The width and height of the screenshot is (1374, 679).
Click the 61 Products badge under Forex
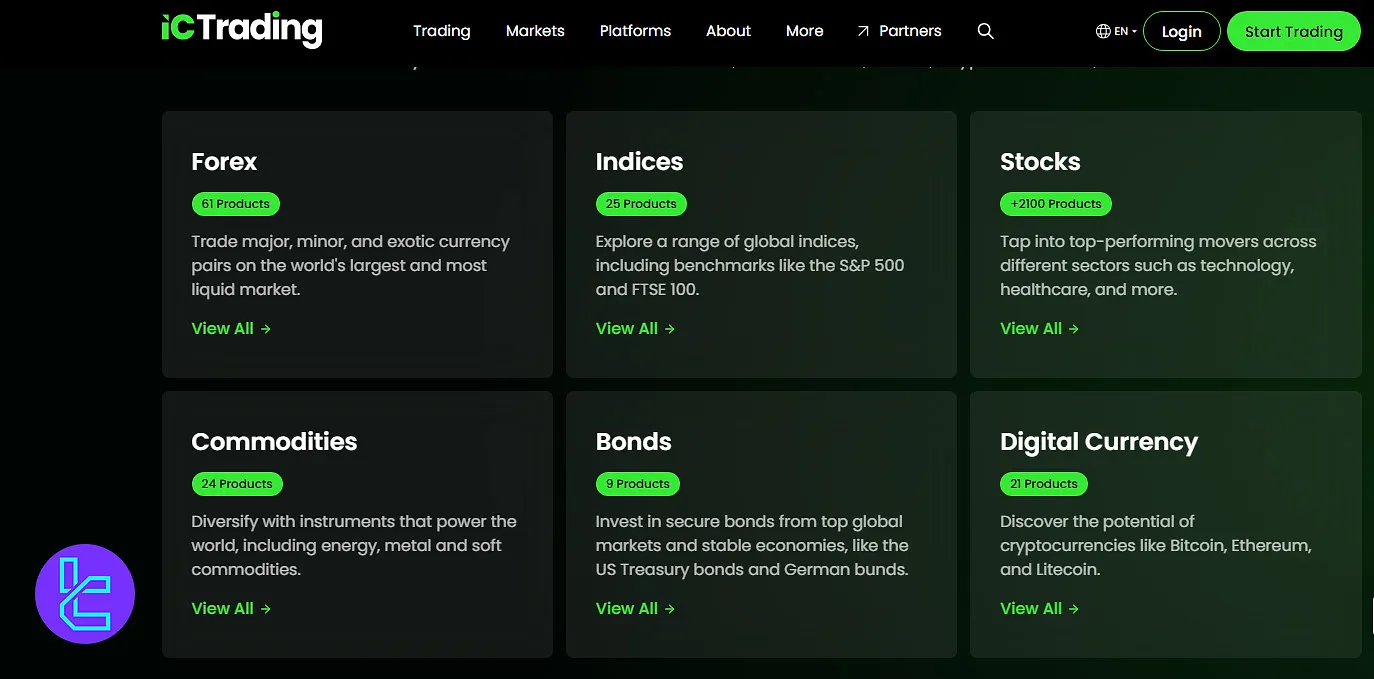point(235,204)
